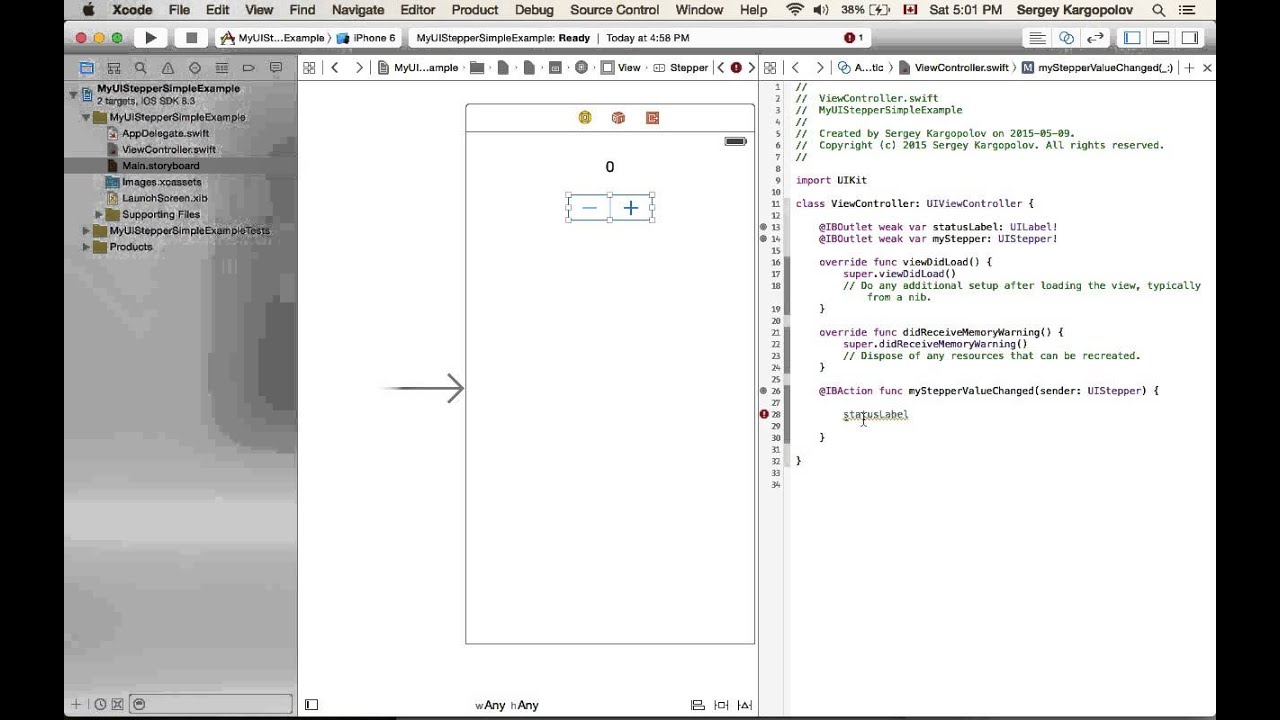Select AppDelegate.swift in navigator
The width and height of the screenshot is (1280, 720).
point(165,133)
